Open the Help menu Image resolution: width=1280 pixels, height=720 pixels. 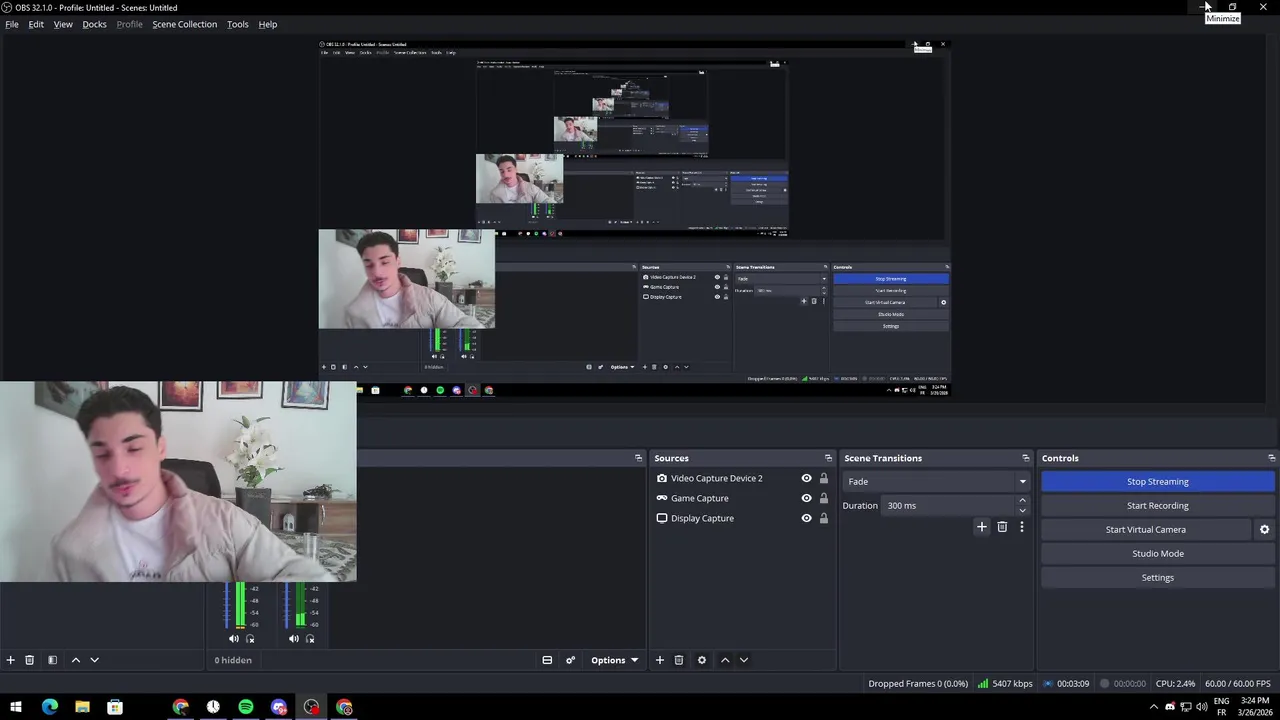coord(268,24)
